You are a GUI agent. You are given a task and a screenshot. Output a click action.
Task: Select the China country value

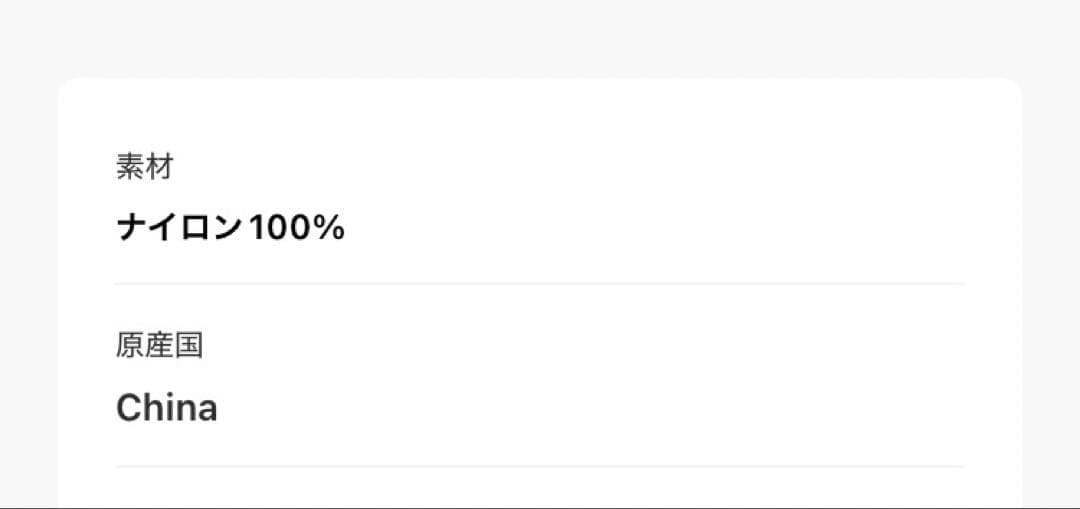coord(167,408)
